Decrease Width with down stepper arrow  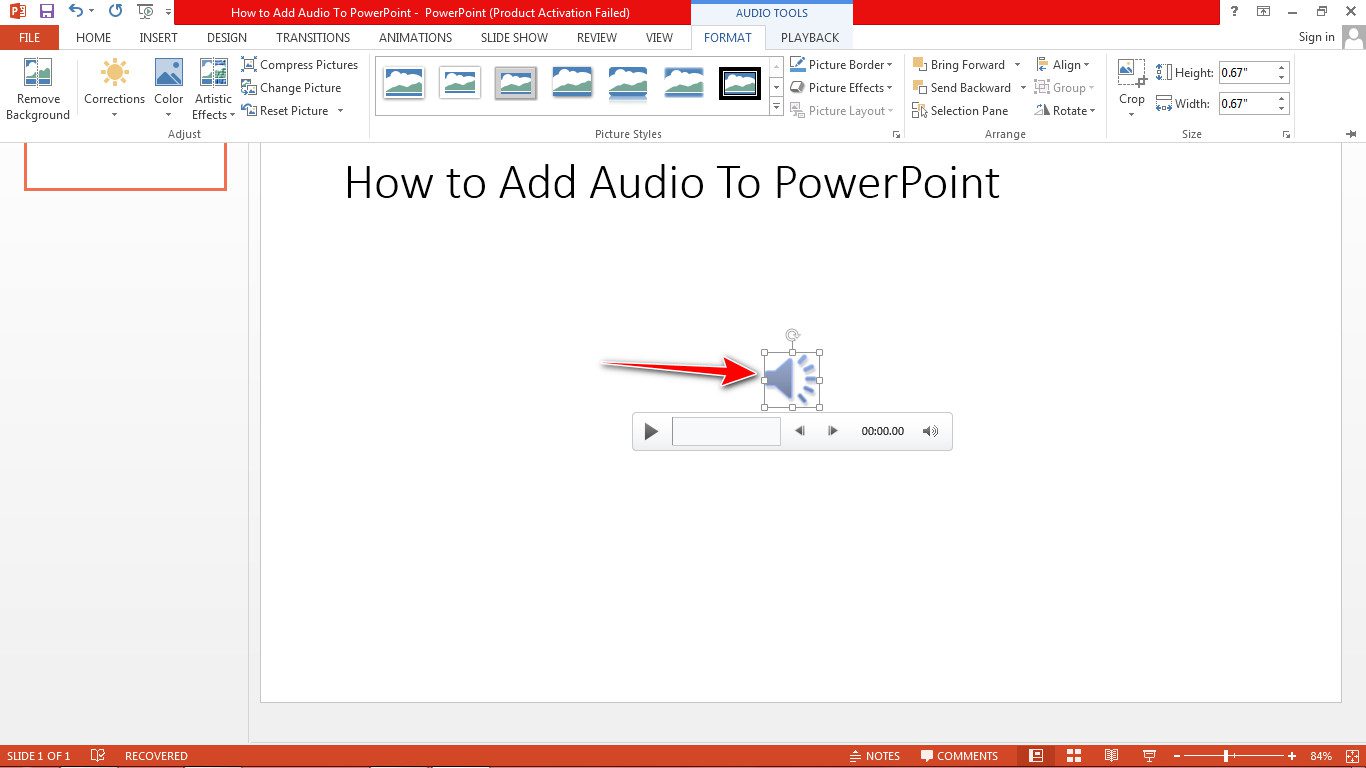tap(1281, 109)
